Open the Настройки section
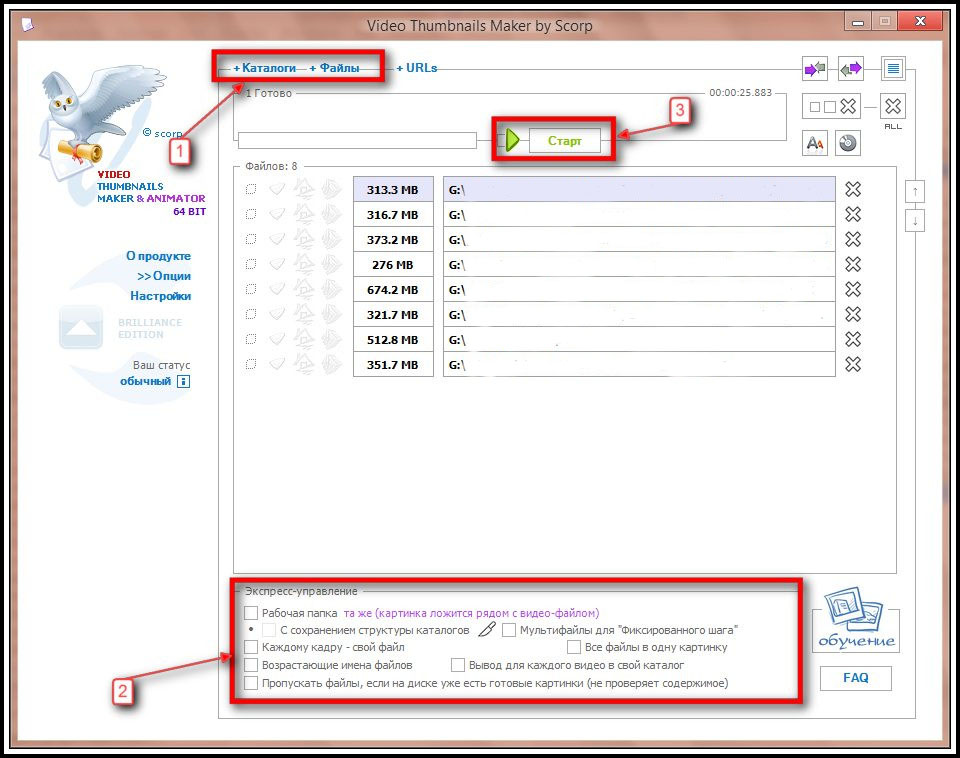The image size is (960, 758). click(x=160, y=296)
